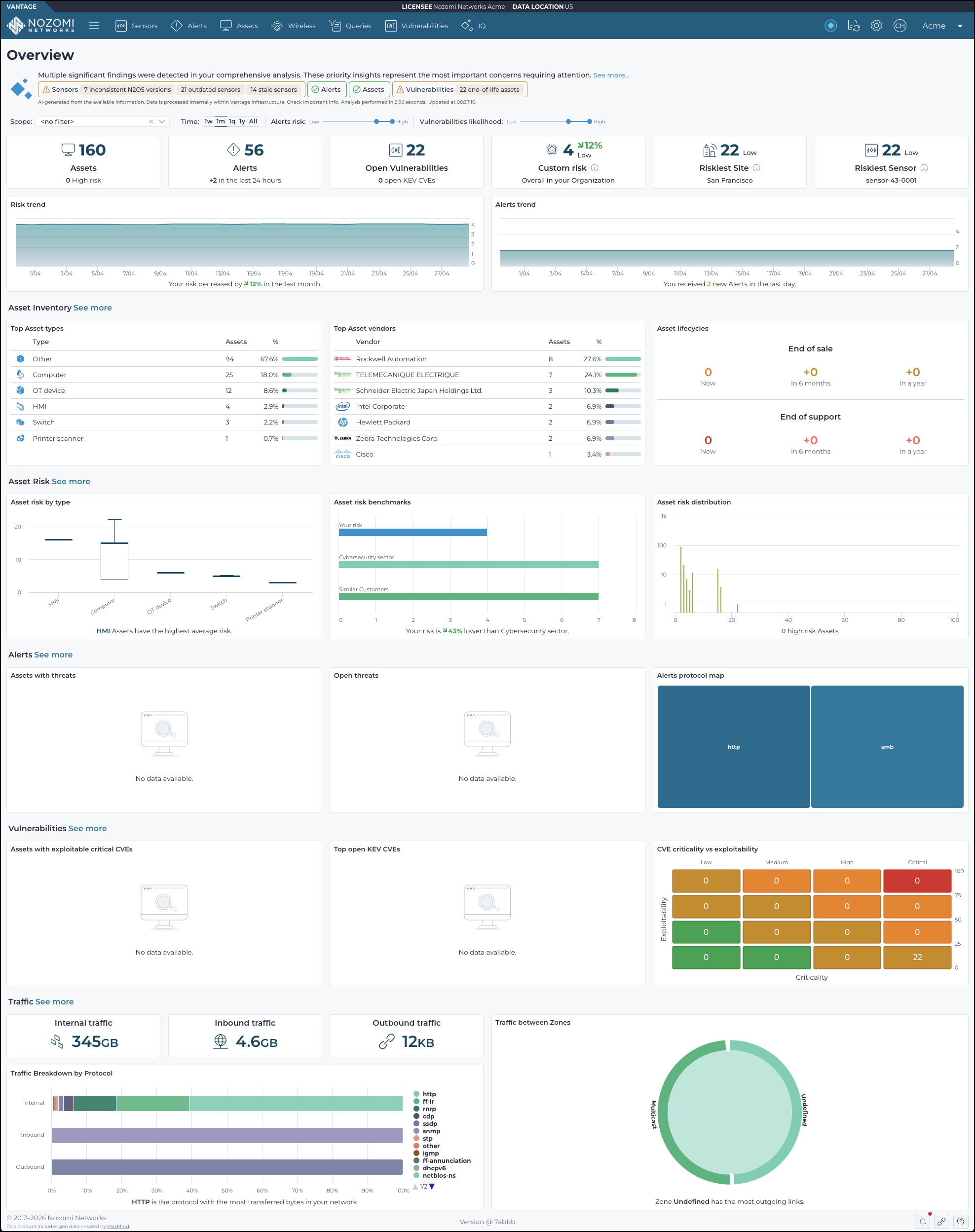Image resolution: width=975 pixels, height=1232 pixels.
Task: Open Traffic section 'See more' link
Action: [x=54, y=1001]
